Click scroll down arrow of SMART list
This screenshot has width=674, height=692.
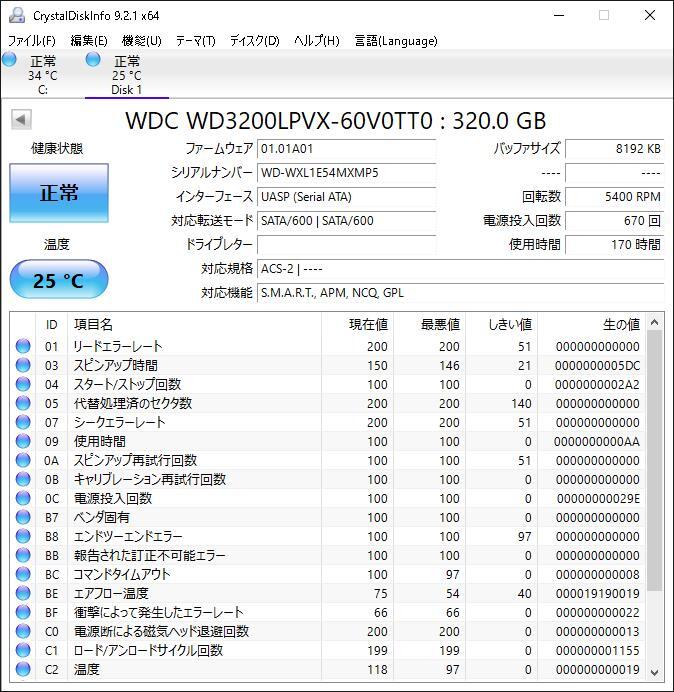[655, 672]
